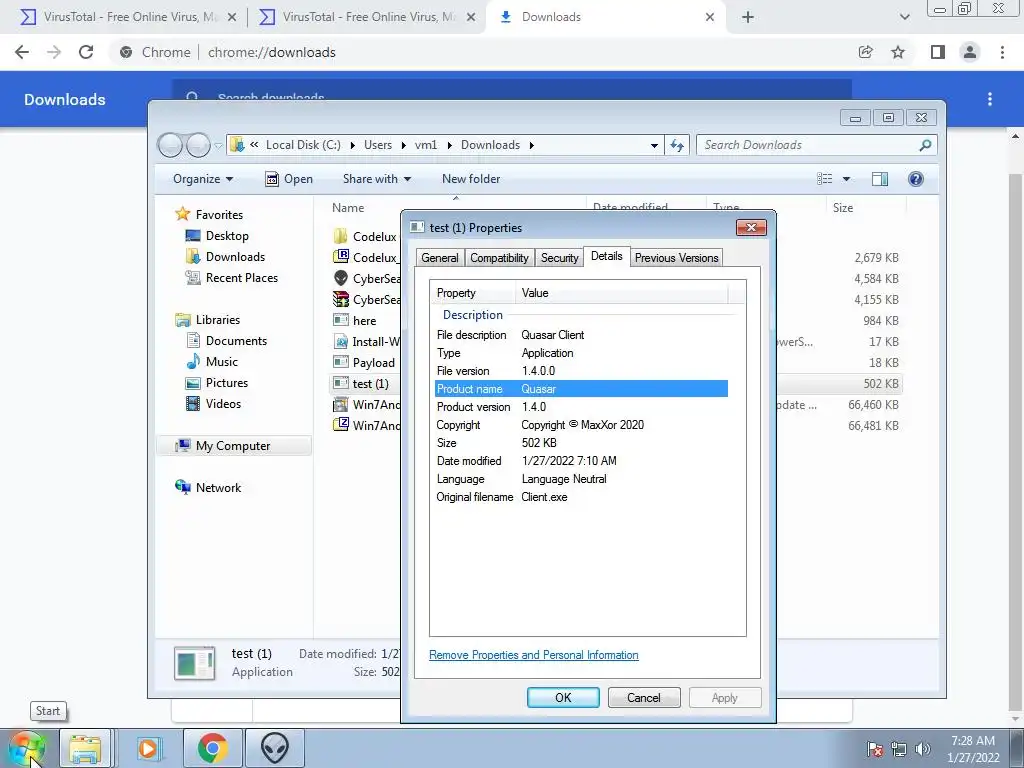Viewport: 1024px width, 768px height.
Task: Open Pictures library
Action: (x=227, y=383)
